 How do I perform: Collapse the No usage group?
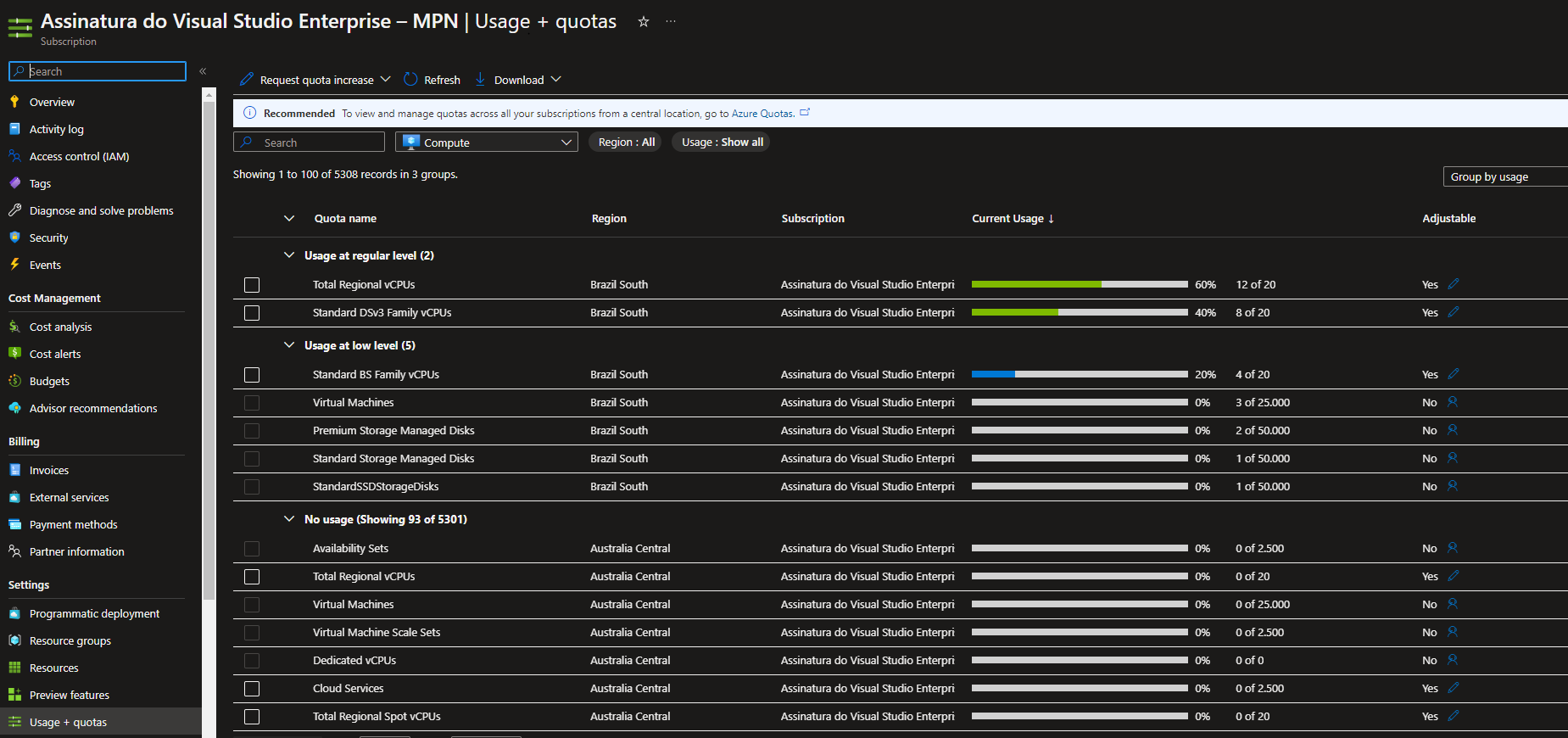tap(289, 519)
